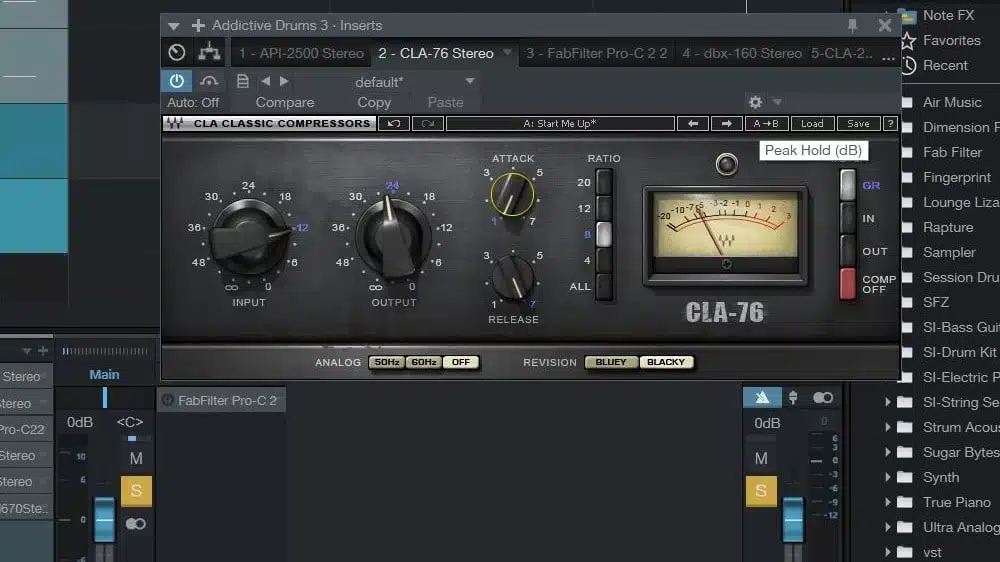Open FabFilter Pro-C 2 insert in mixer
This screenshot has width=1000, height=562.
(x=221, y=401)
